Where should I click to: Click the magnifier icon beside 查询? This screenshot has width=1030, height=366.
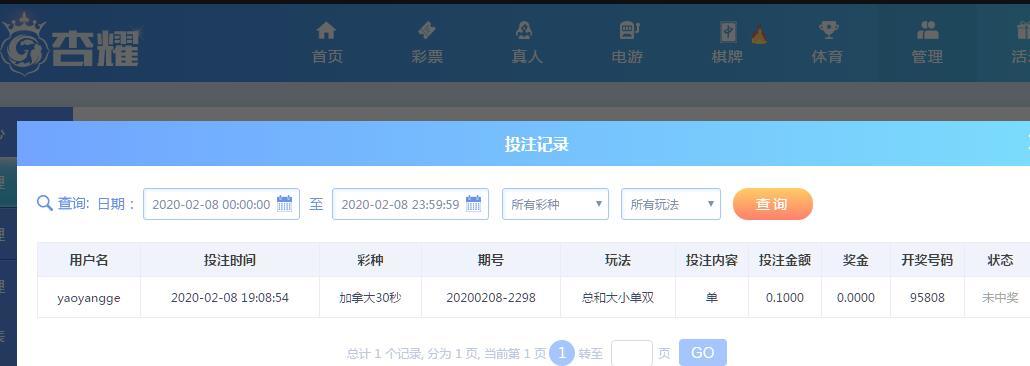click(x=45, y=204)
